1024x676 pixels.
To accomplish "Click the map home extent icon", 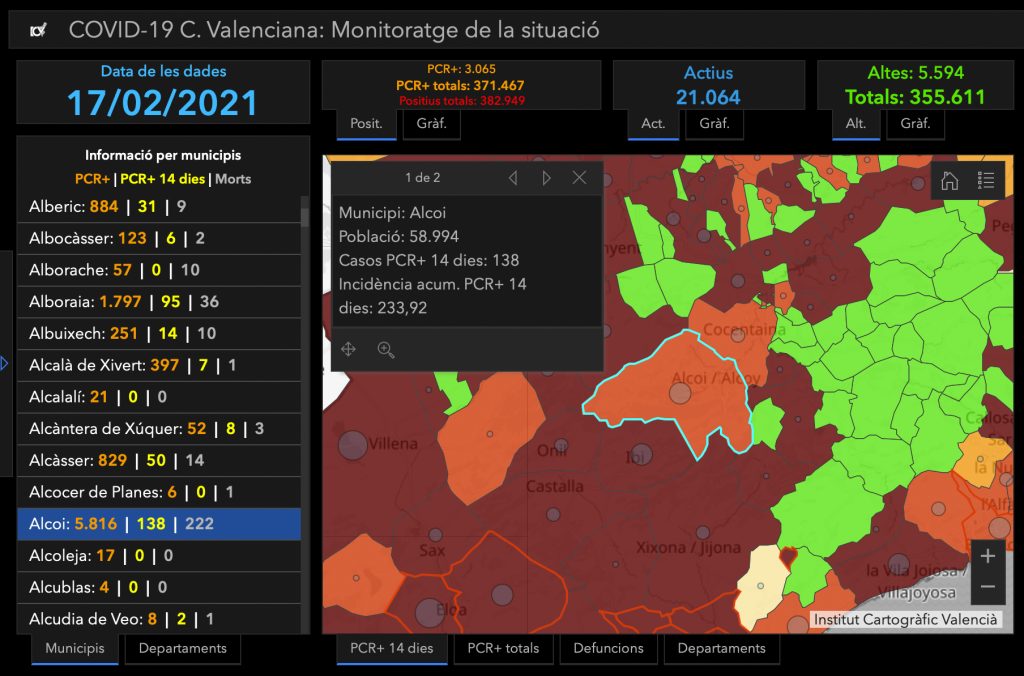I will tap(950, 181).
